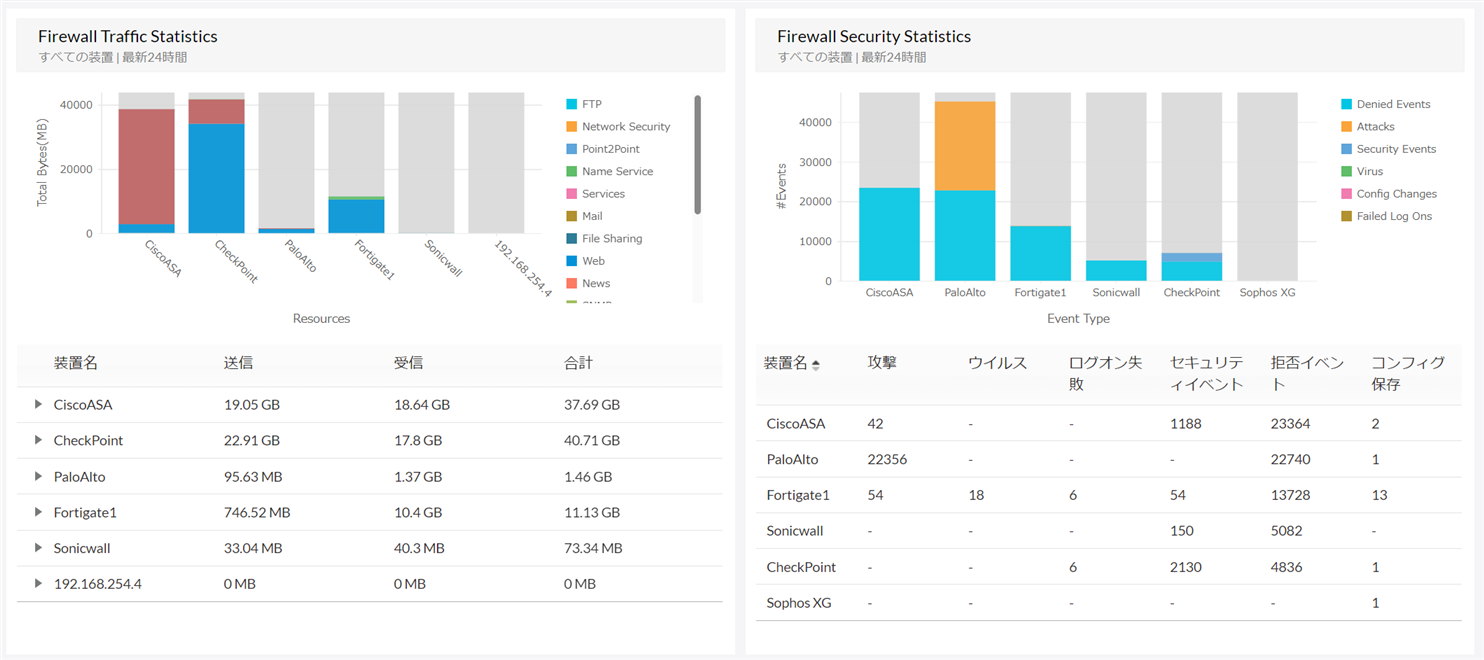Sort security table by 装置名 arrow icon

point(815,365)
